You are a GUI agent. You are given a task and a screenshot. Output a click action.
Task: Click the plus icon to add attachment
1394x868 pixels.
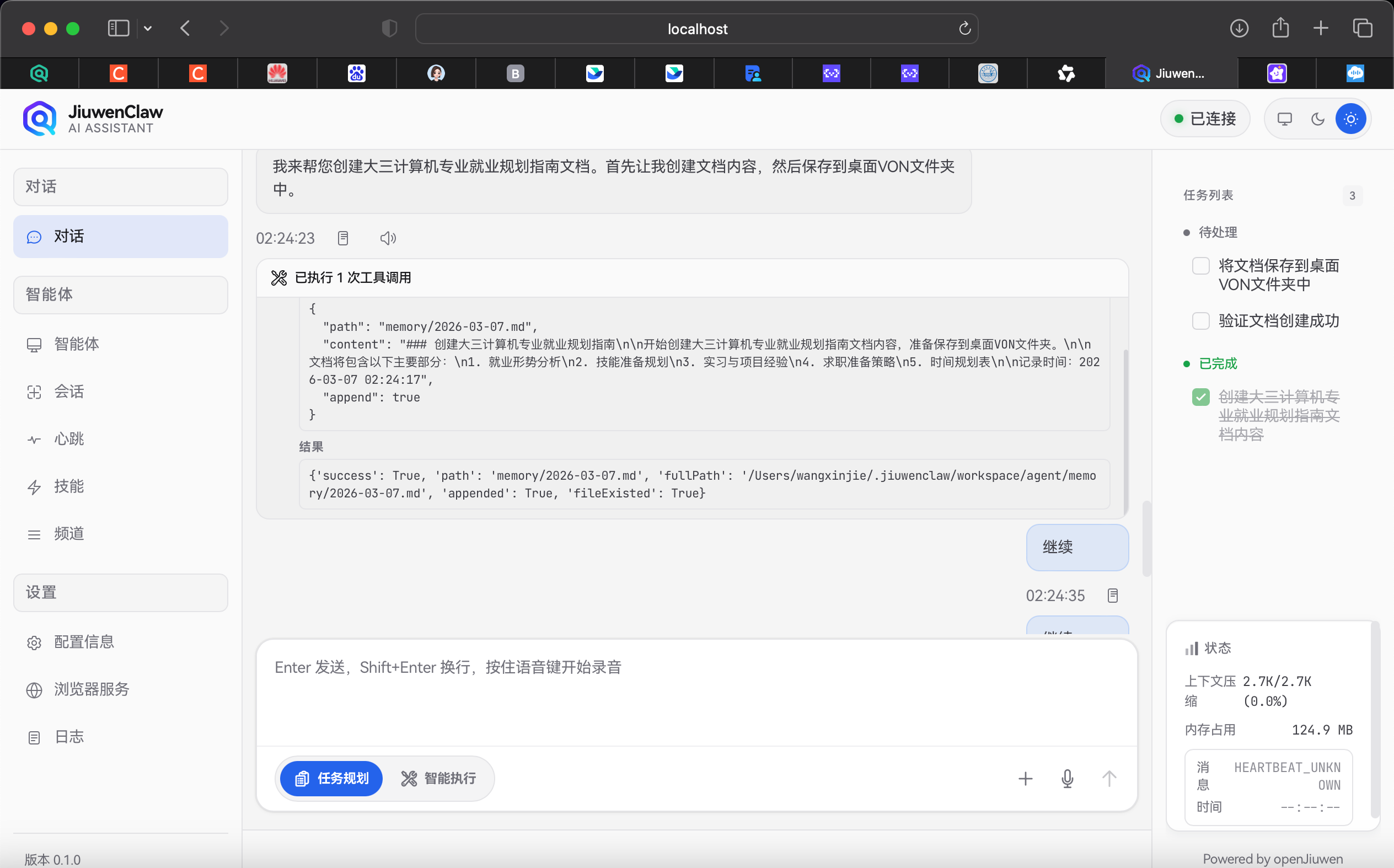tap(1025, 779)
